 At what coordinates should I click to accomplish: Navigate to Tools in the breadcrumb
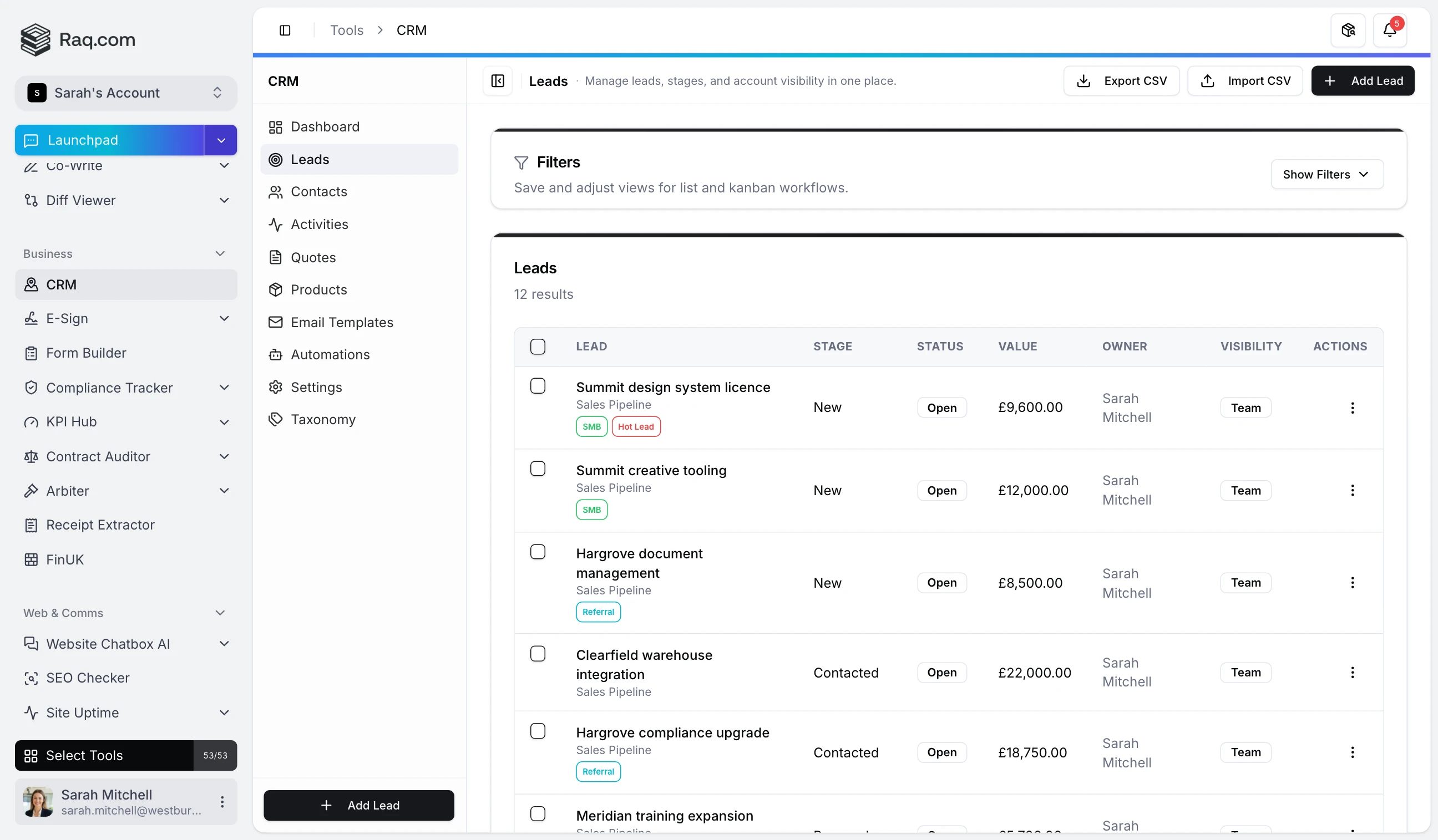346,29
